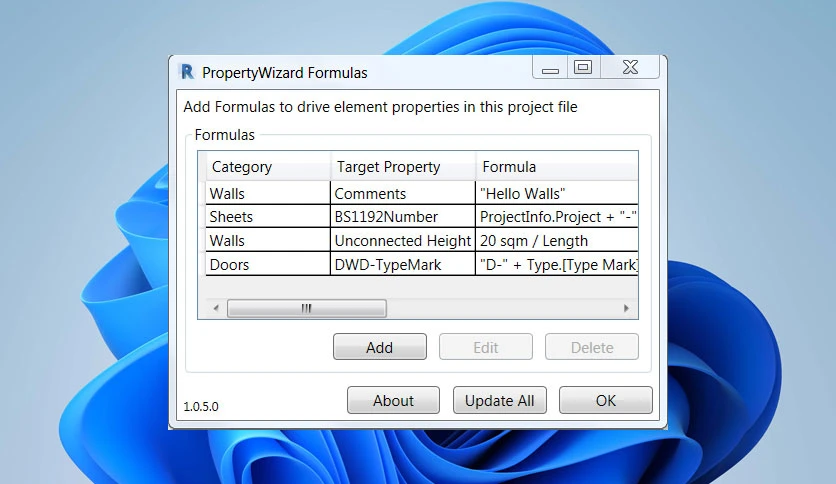The height and width of the screenshot is (484, 836).
Task: Click the Revit R icon in title bar
Action: pyautogui.click(x=187, y=72)
